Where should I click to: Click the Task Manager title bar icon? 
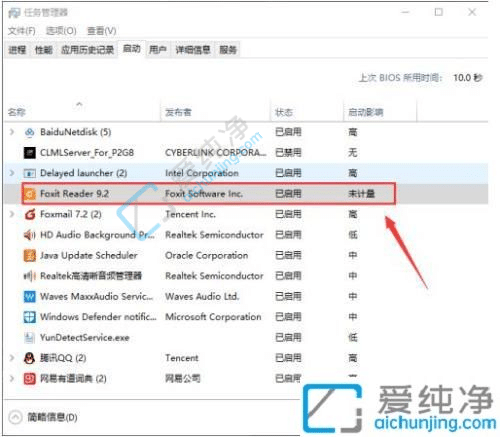(x=14, y=13)
